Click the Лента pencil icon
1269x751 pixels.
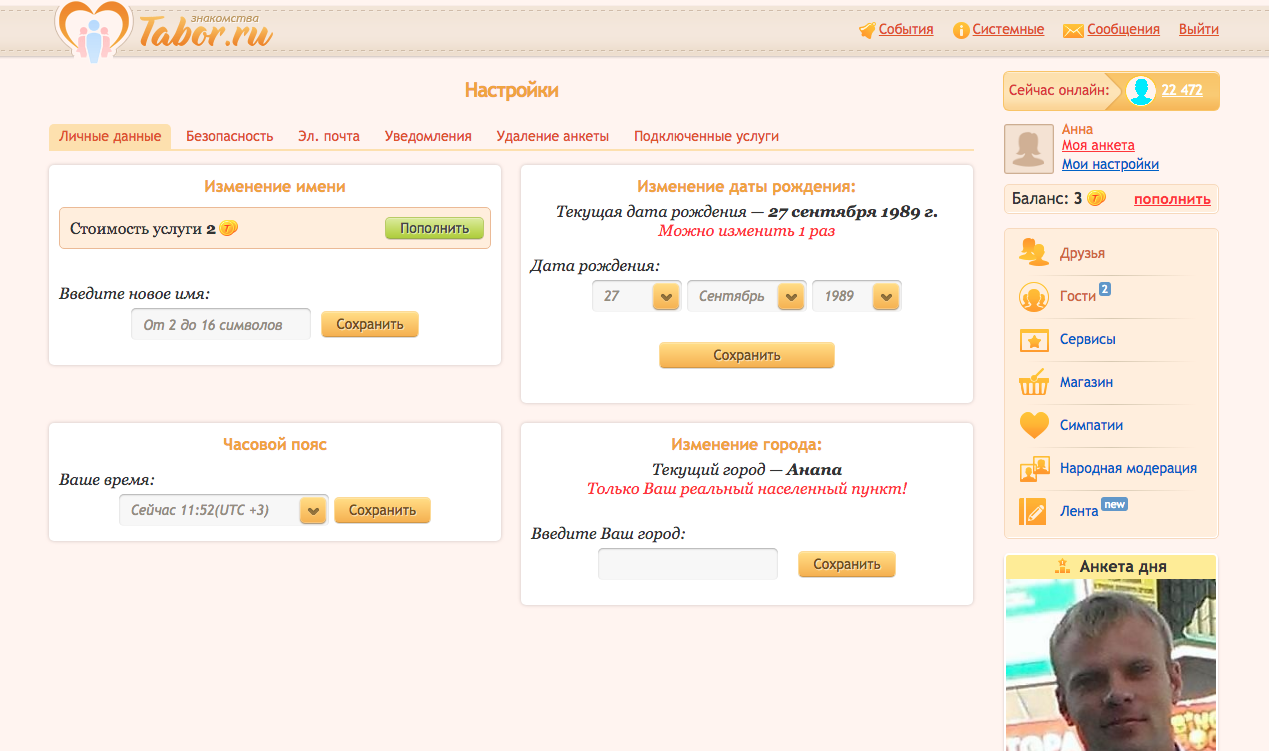pyautogui.click(x=1033, y=511)
